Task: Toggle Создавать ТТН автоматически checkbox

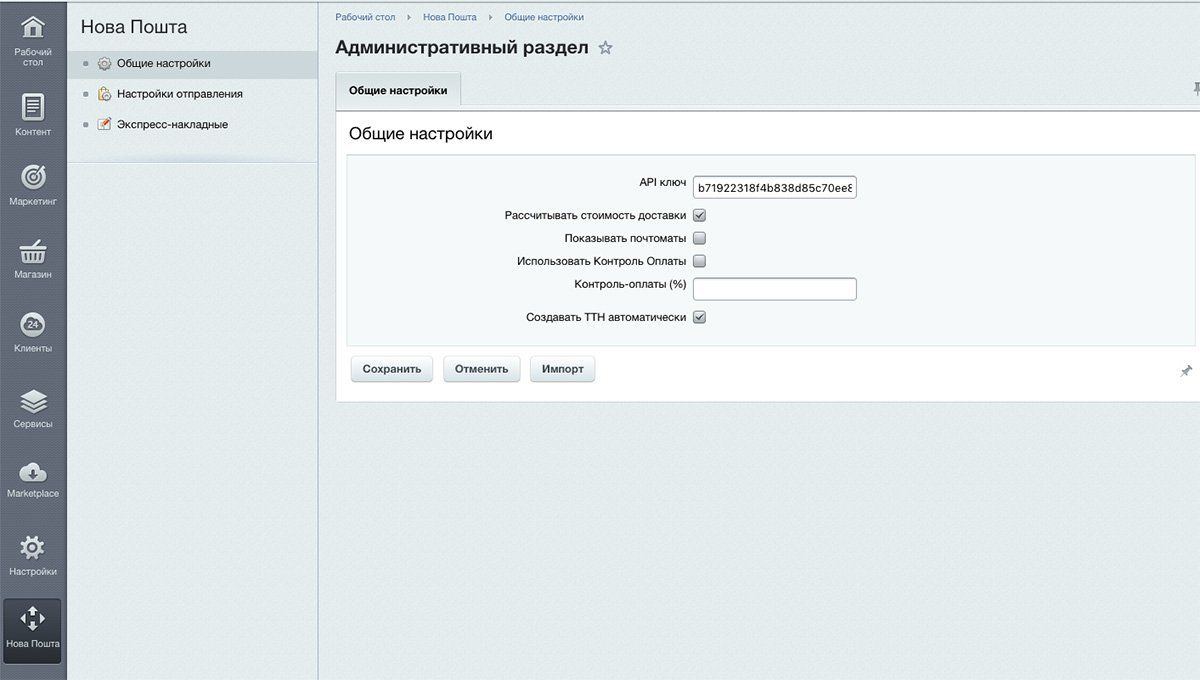Action: pyautogui.click(x=700, y=317)
